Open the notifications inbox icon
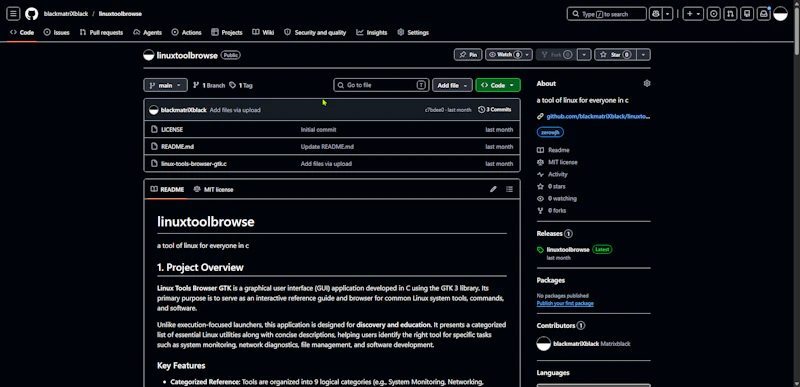The height and width of the screenshot is (387, 800). [764, 14]
